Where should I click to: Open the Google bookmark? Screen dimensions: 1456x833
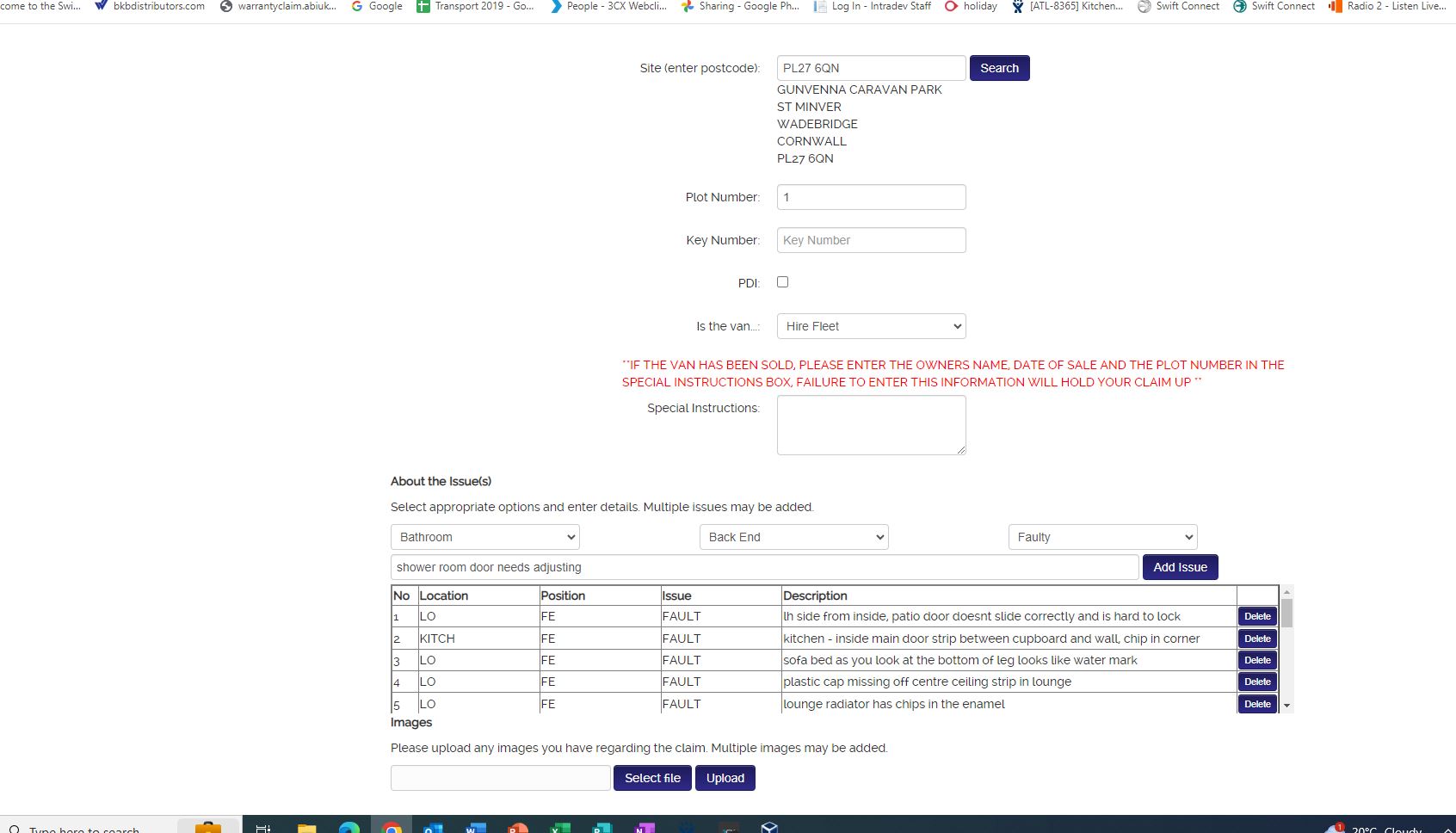376,6
